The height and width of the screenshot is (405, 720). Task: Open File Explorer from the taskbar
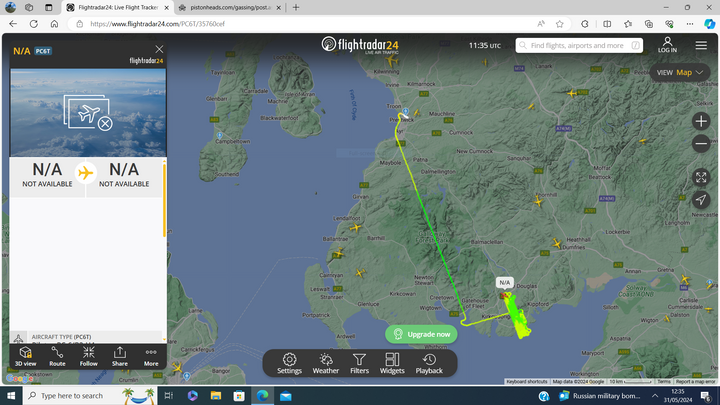point(216,396)
